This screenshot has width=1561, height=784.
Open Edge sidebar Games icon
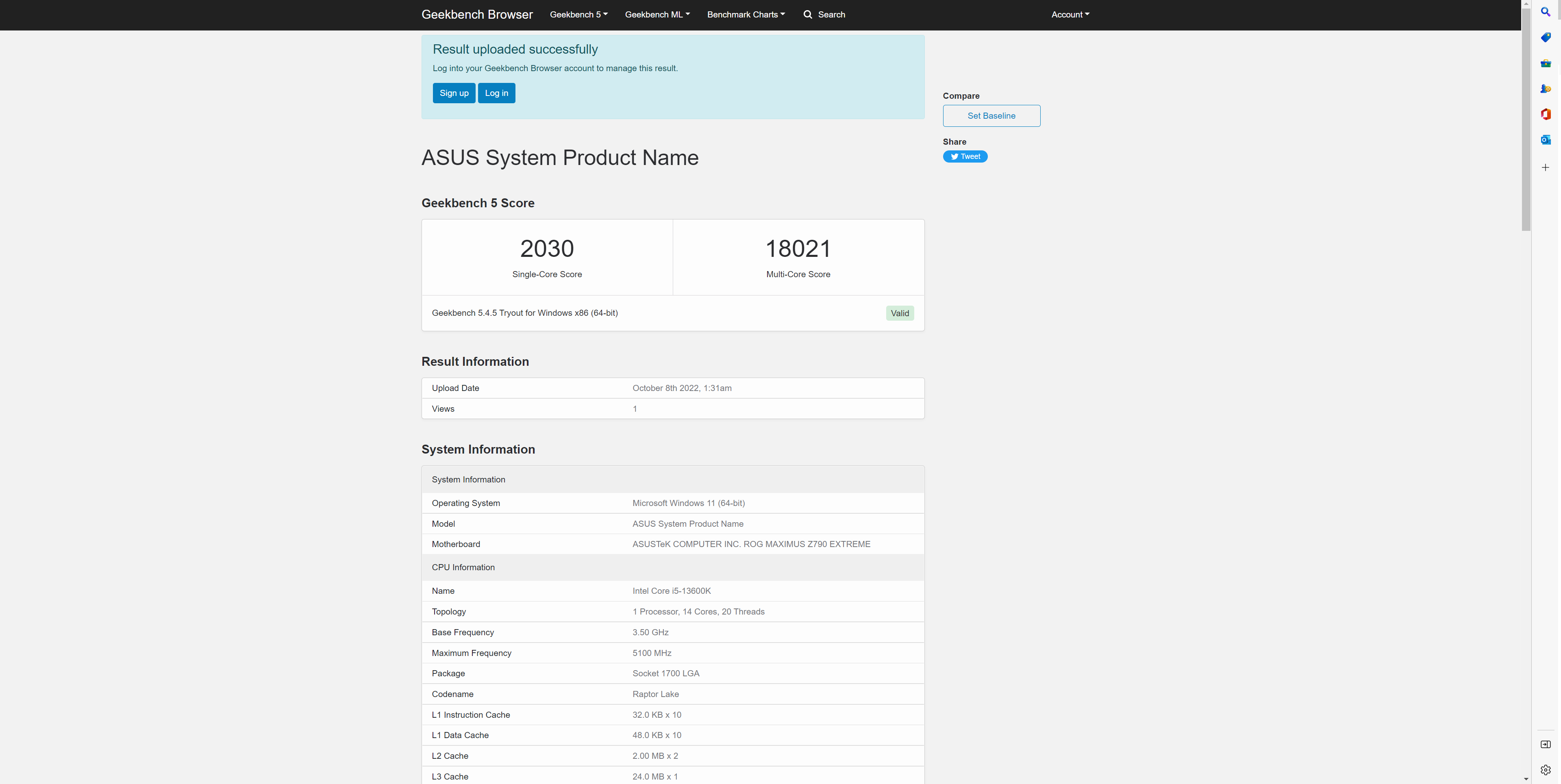point(1545,89)
